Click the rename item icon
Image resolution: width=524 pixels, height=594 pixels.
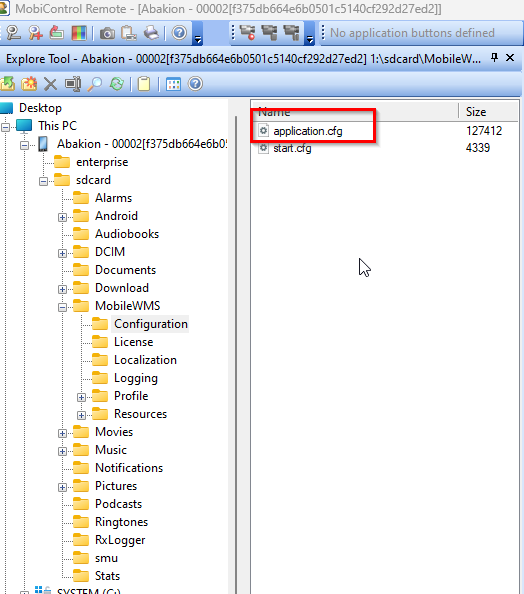(x=72, y=84)
